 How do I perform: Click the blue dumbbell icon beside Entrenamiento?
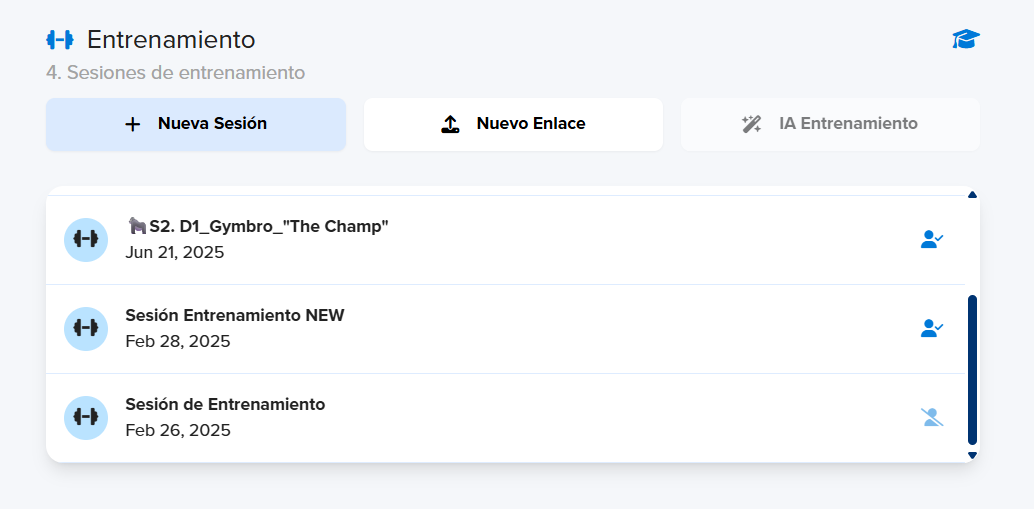tap(60, 40)
